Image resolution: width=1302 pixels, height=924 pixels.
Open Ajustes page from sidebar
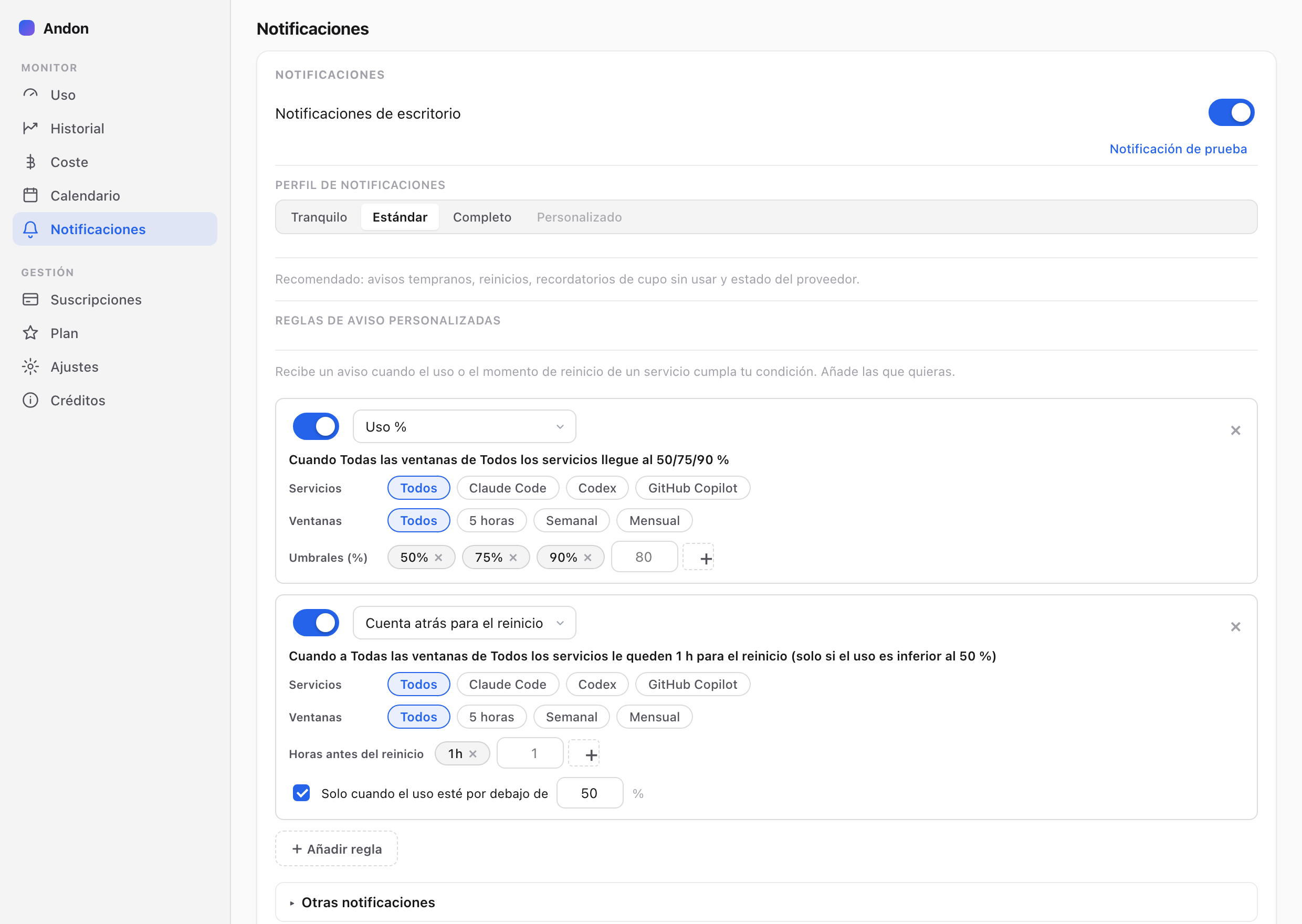pyautogui.click(x=115, y=366)
